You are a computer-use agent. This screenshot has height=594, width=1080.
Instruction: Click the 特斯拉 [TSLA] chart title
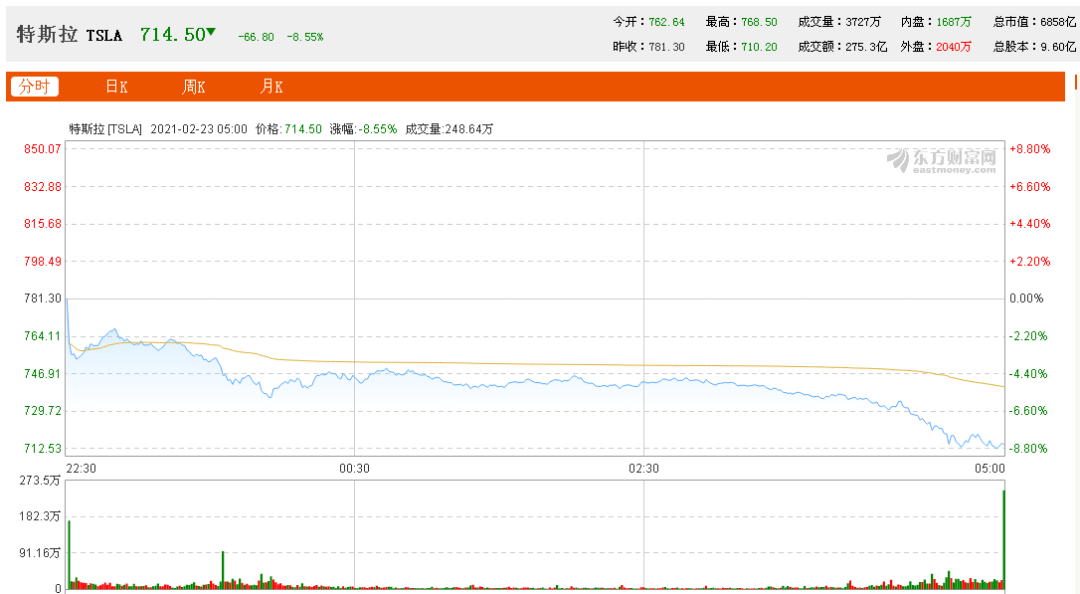click(x=105, y=129)
